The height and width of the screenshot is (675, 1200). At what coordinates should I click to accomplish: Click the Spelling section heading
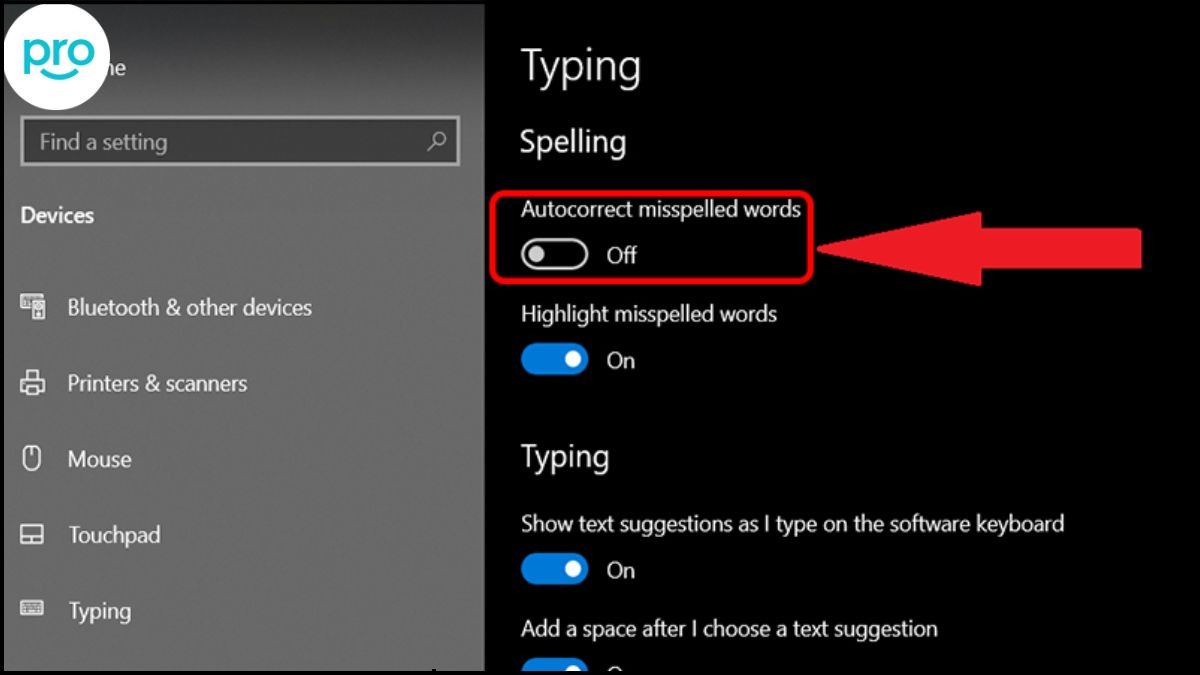[x=573, y=142]
